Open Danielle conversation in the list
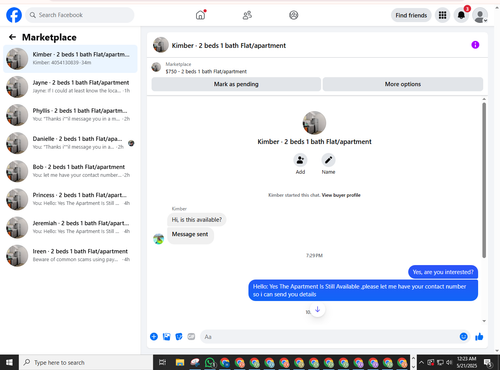500x370 pixels. (x=70, y=143)
